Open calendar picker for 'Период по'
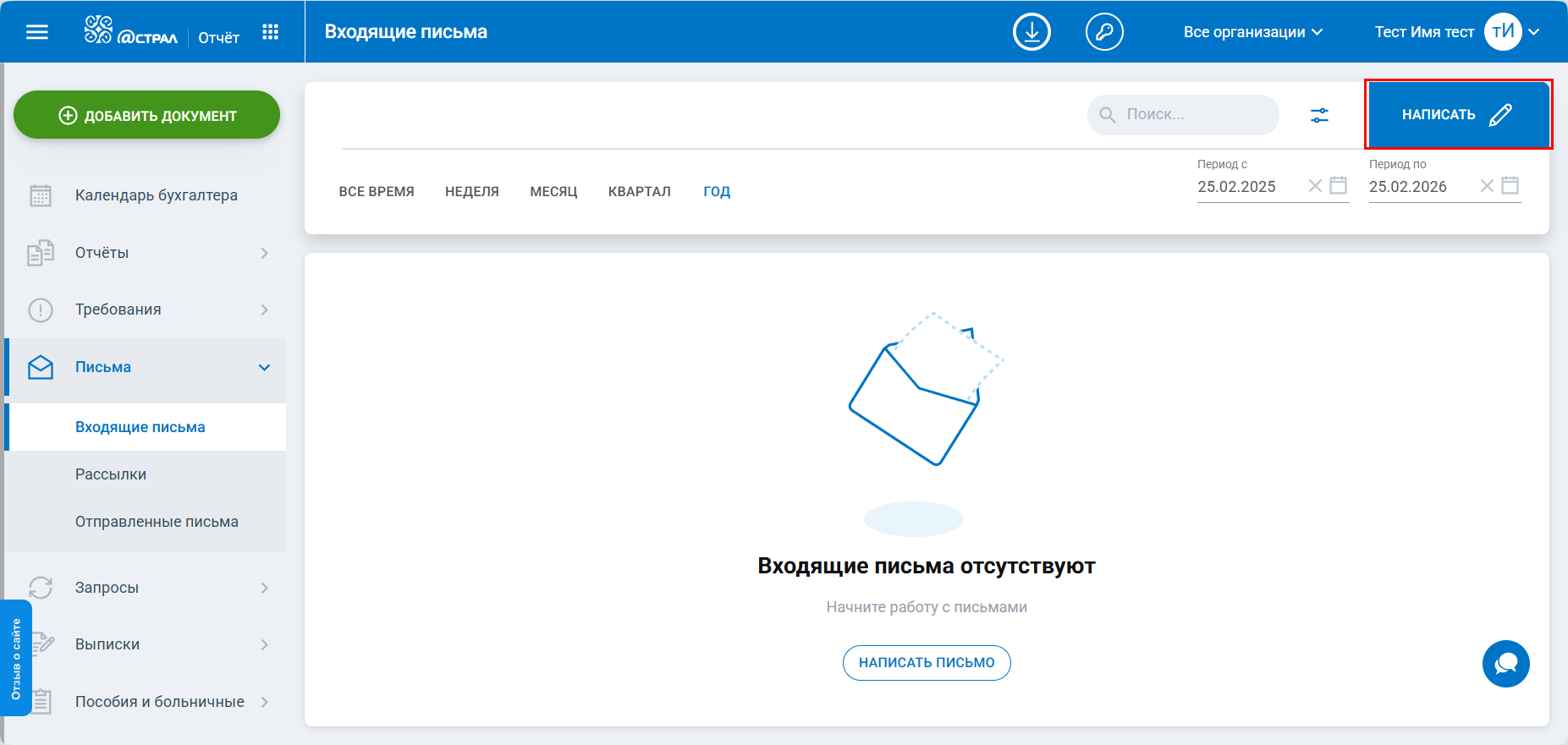The height and width of the screenshot is (745, 1568). pos(1510,185)
